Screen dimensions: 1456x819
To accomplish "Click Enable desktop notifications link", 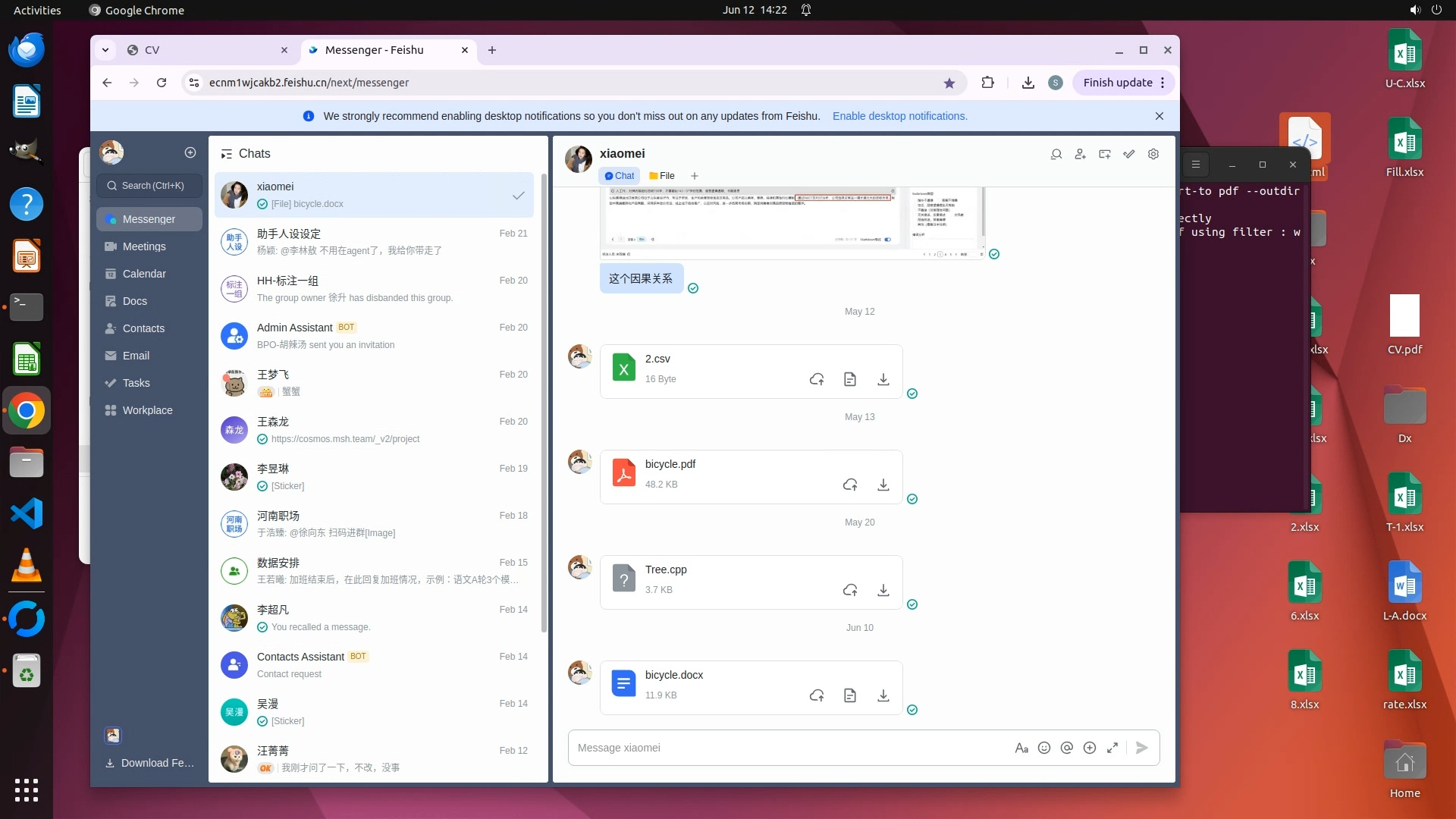I will (899, 116).
